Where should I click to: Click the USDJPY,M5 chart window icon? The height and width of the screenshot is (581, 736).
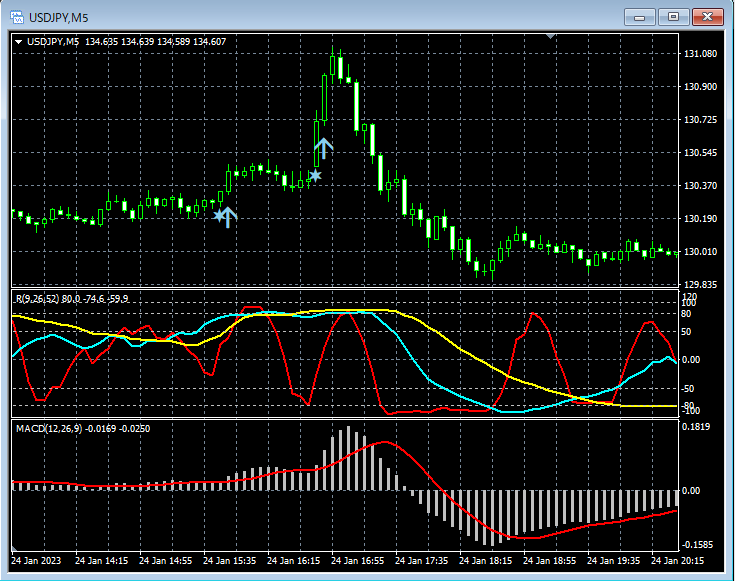[17, 17]
